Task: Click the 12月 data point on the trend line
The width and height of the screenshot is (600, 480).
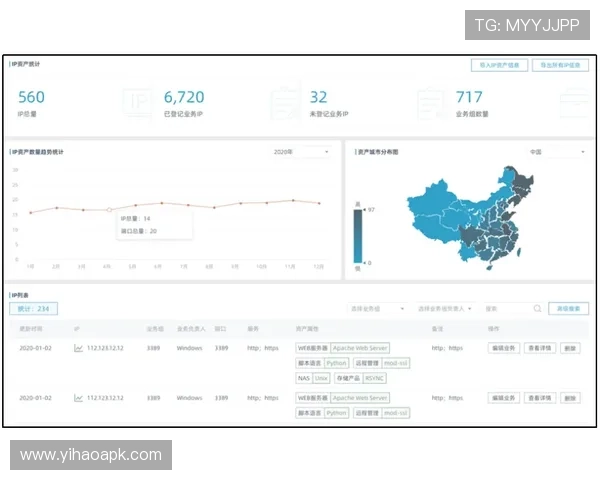Action: 320,203
